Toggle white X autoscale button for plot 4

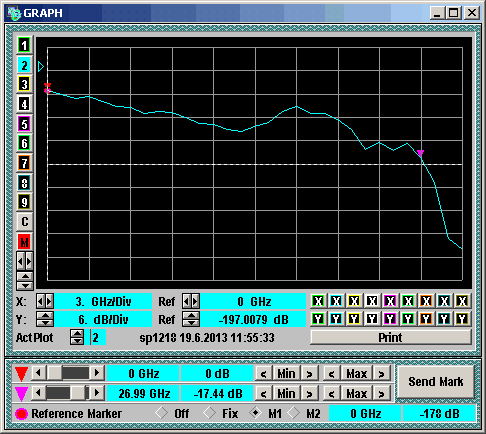coord(372,301)
